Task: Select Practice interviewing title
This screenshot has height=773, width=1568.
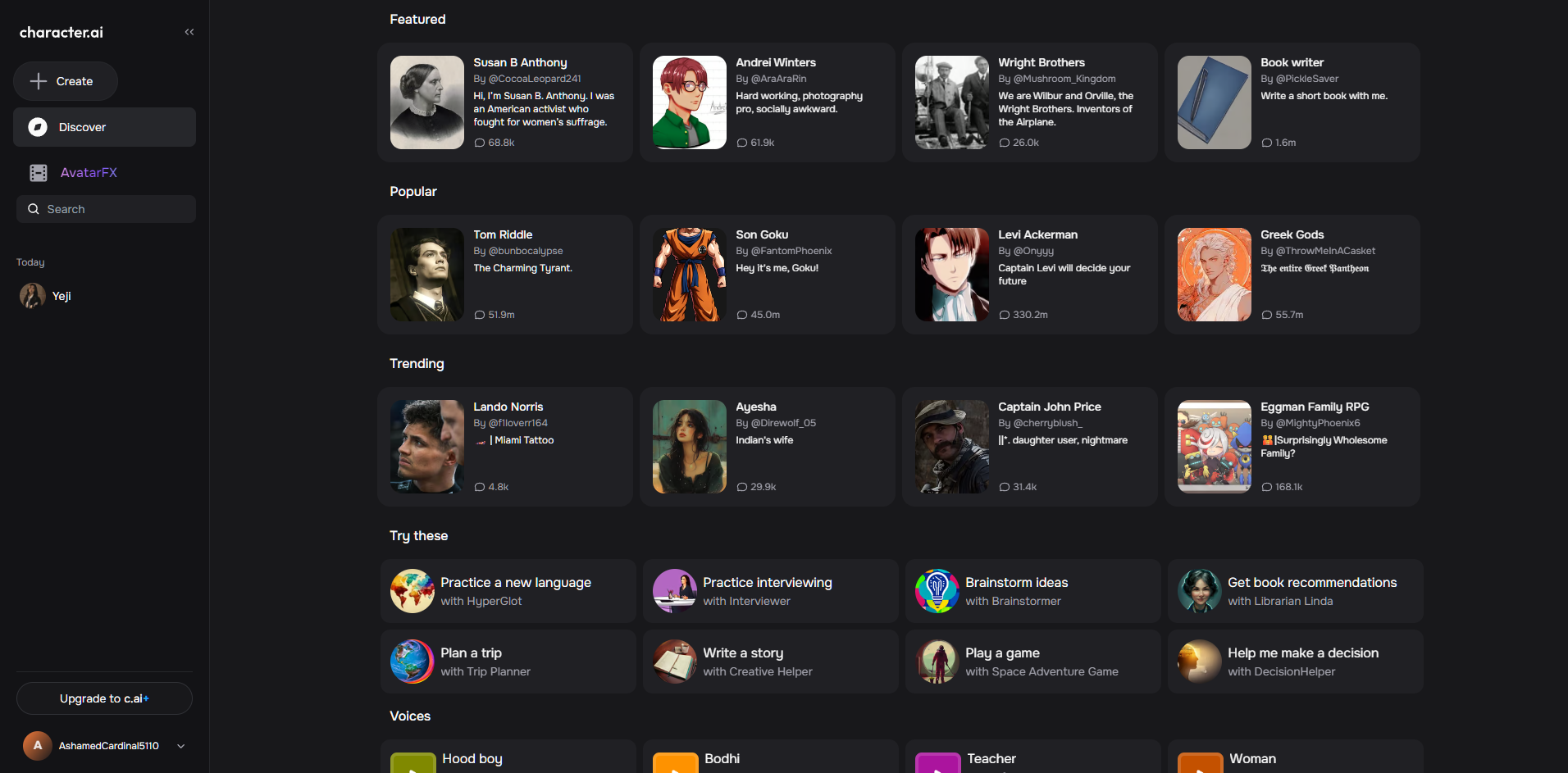Action: (x=768, y=582)
